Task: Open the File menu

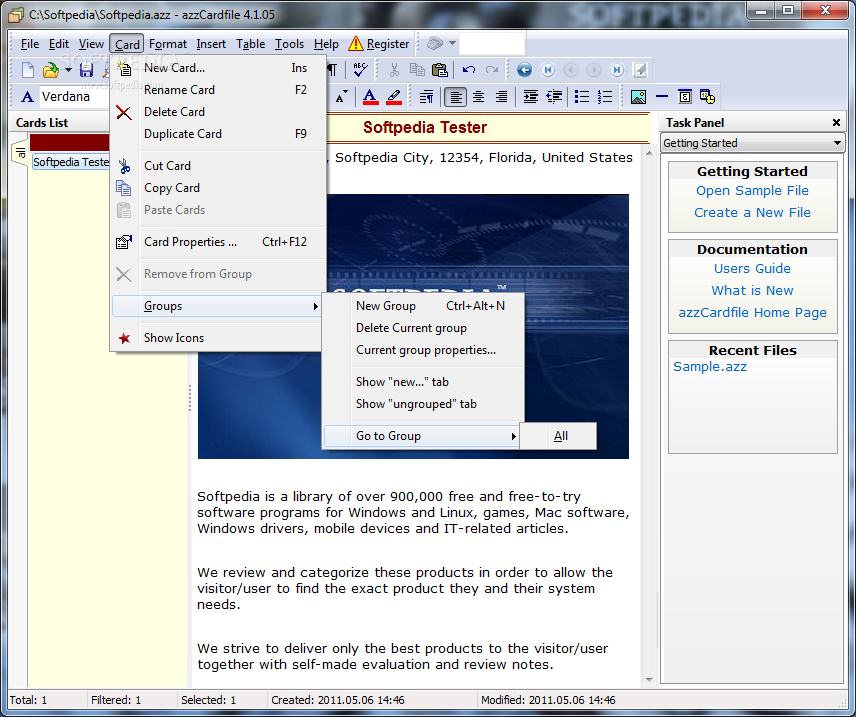Action: click(29, 44)
